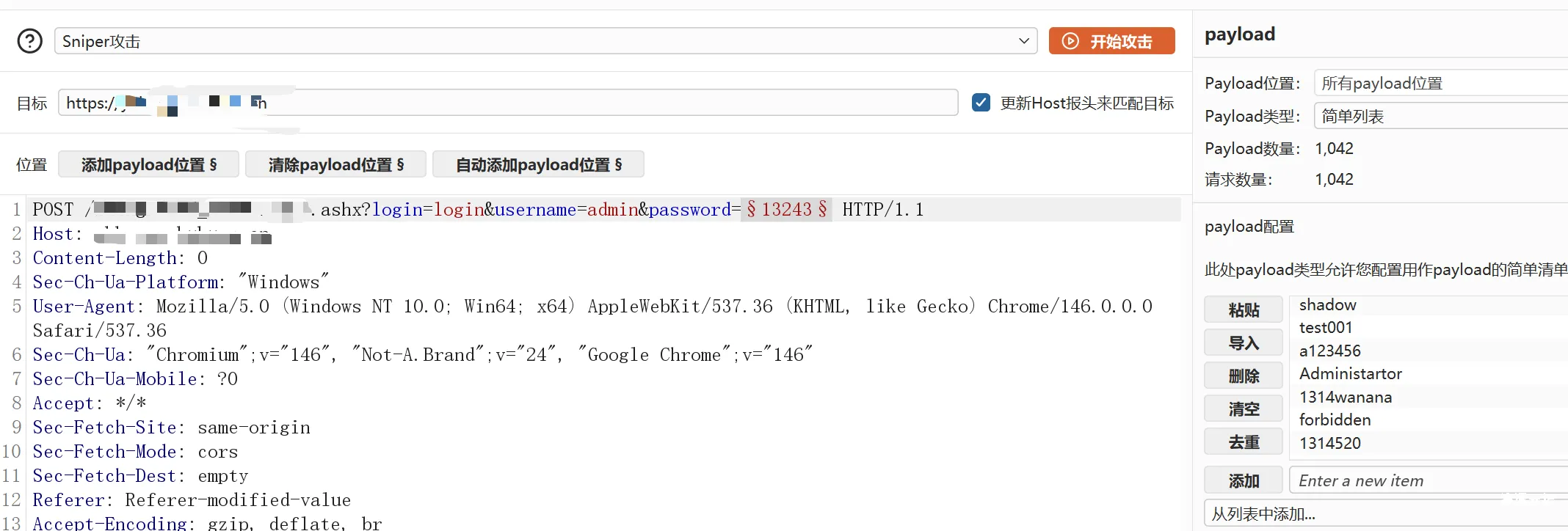Click the 导入 import button
The image size is (1568, 531).
pyautogui.click(x=1244, y=343)
